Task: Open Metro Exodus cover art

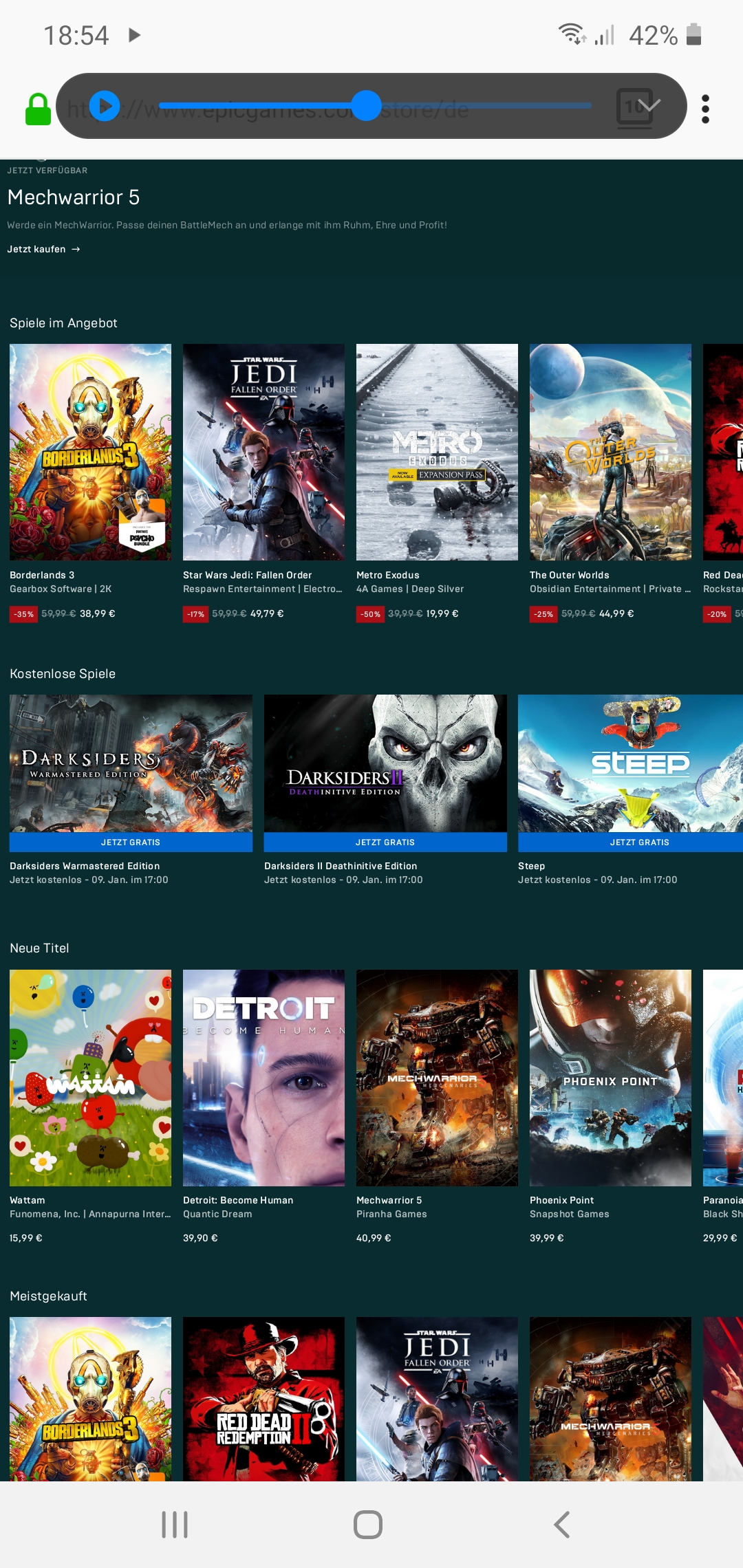Action: click(x=437, y=452)
